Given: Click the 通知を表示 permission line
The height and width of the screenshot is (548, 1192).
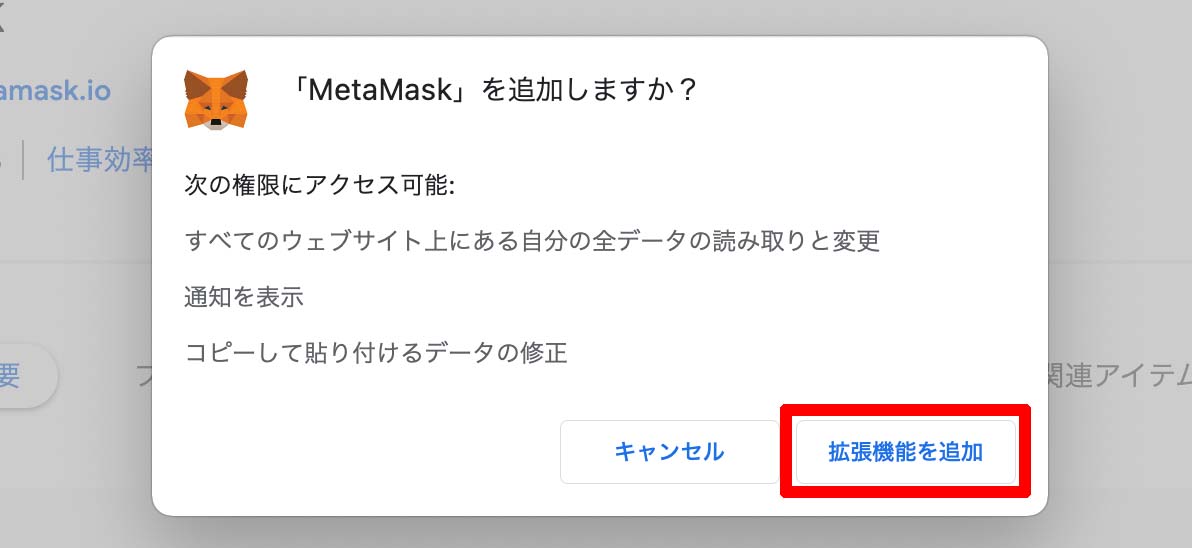Looking at the screenshot, I should click(244, 296).
